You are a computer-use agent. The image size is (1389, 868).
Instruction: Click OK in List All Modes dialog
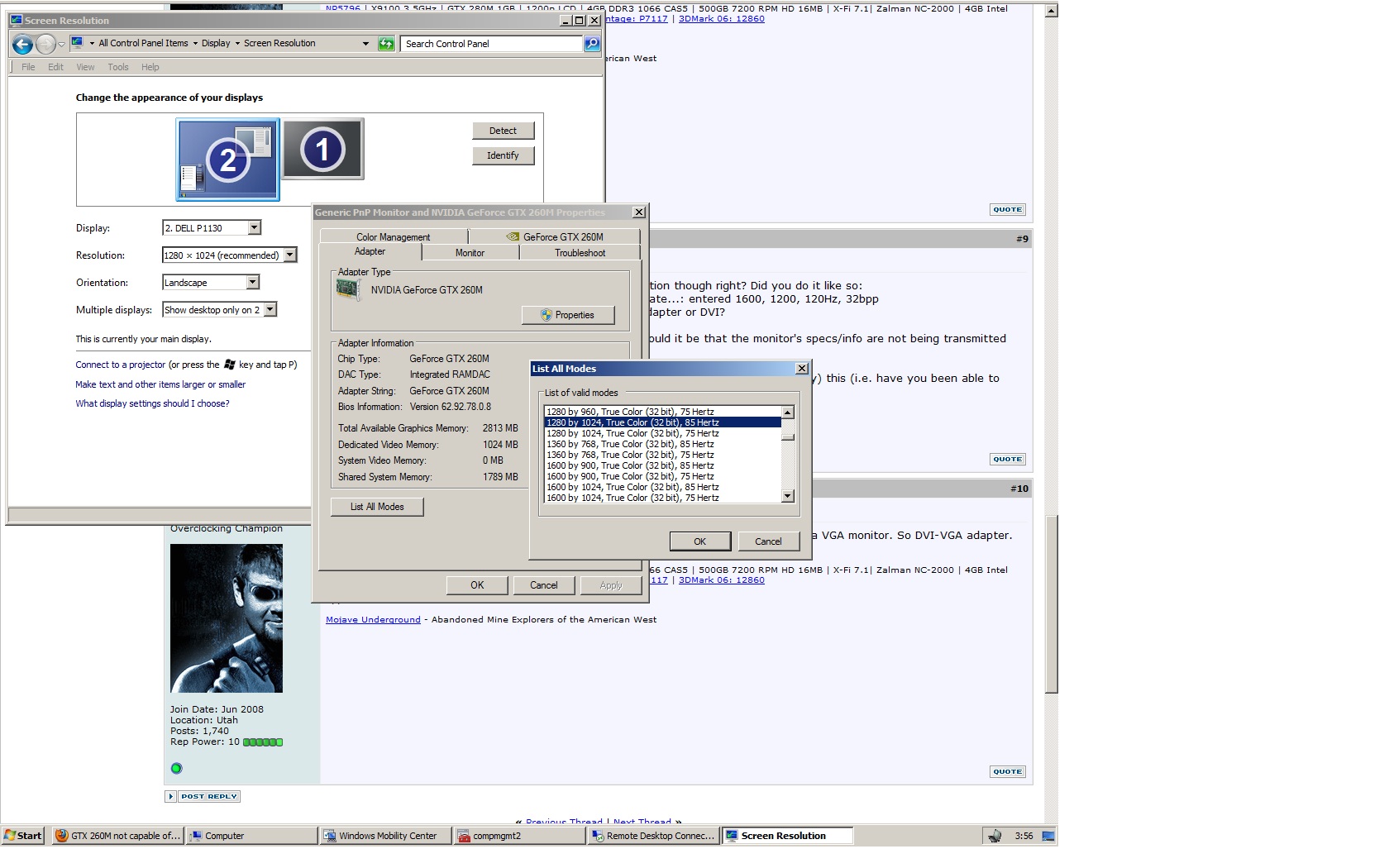click(x=699, y=541)
